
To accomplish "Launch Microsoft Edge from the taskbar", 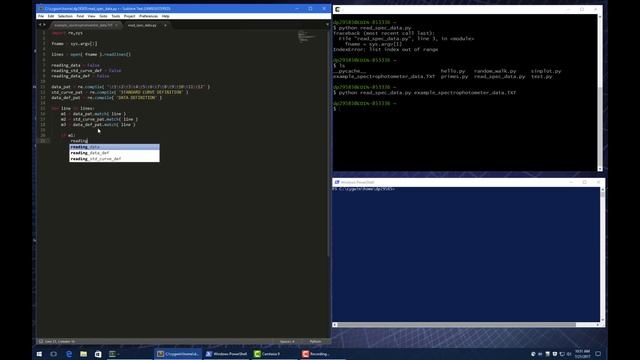I will tap(69, 354).
